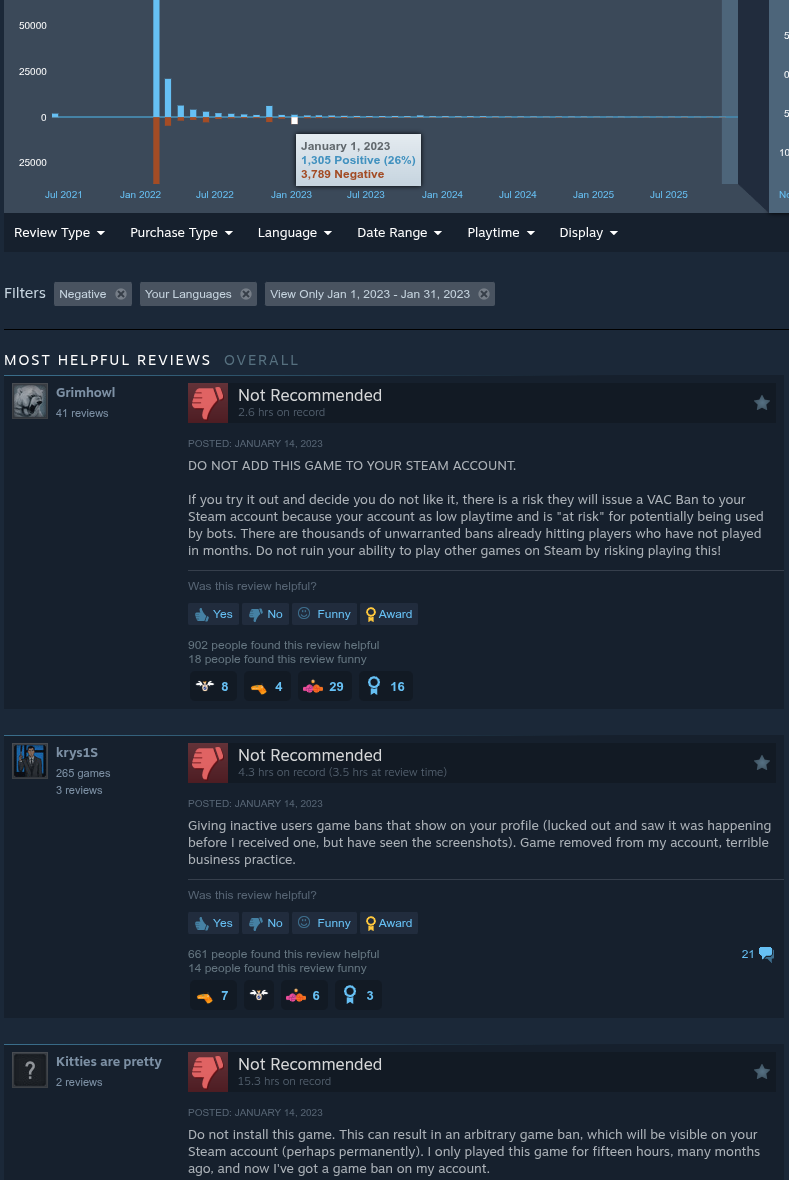Open the krys1S username link
789x1180 pixels.
pyautogui.click(x=77, y=753)
